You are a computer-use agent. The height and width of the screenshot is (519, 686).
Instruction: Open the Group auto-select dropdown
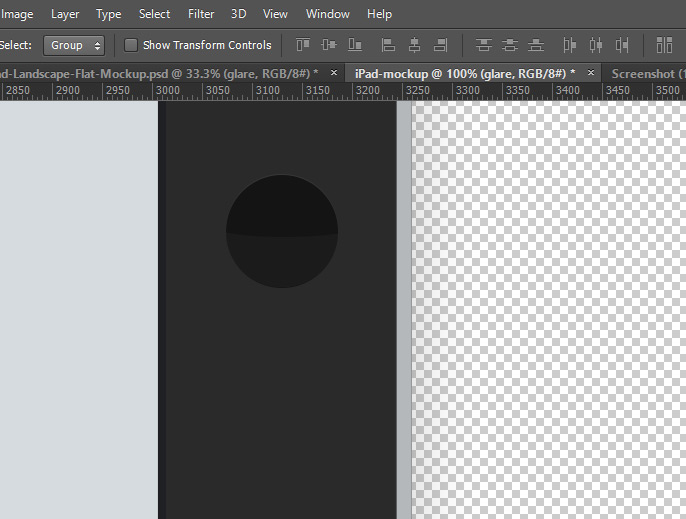pyautogui.click(x=74, y=45)
